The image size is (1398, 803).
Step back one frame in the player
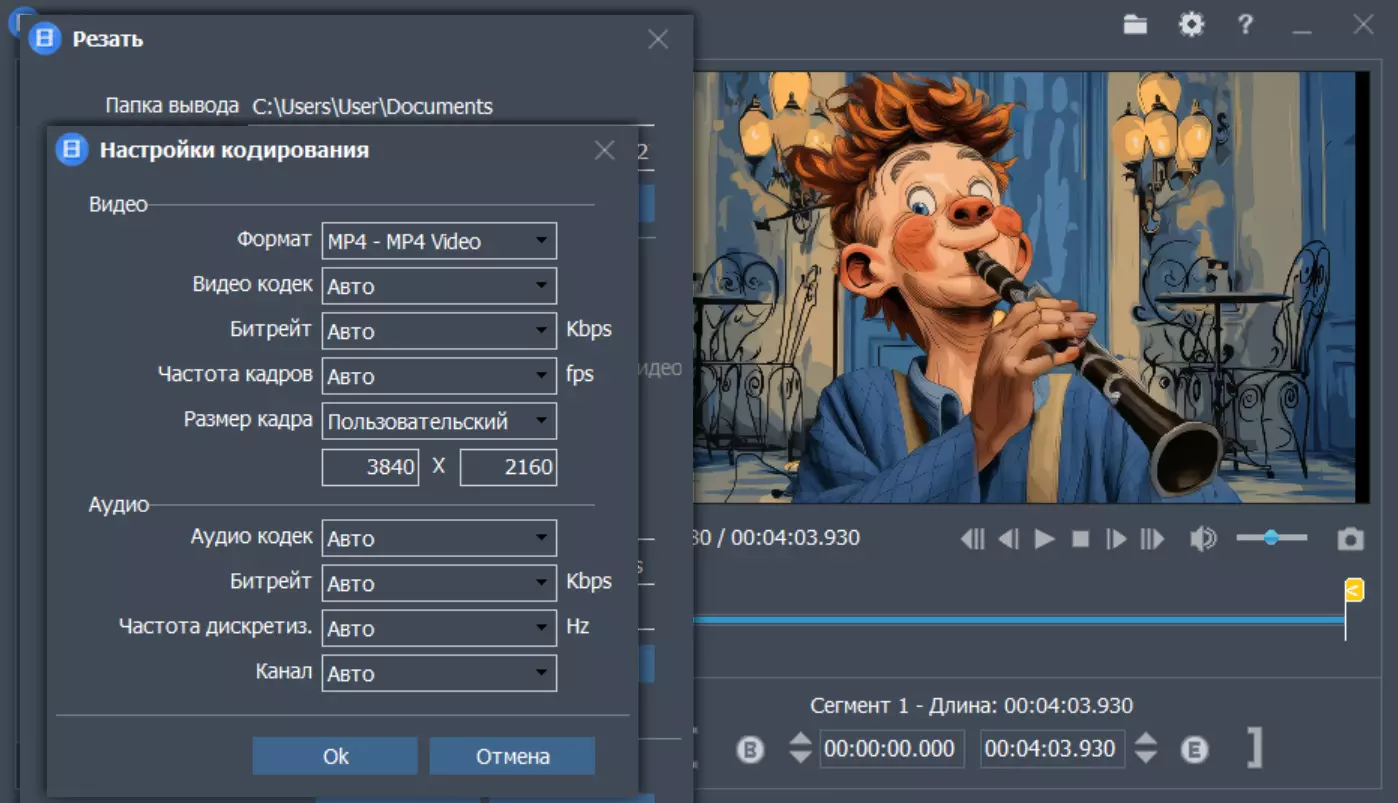pos(1009,539)
